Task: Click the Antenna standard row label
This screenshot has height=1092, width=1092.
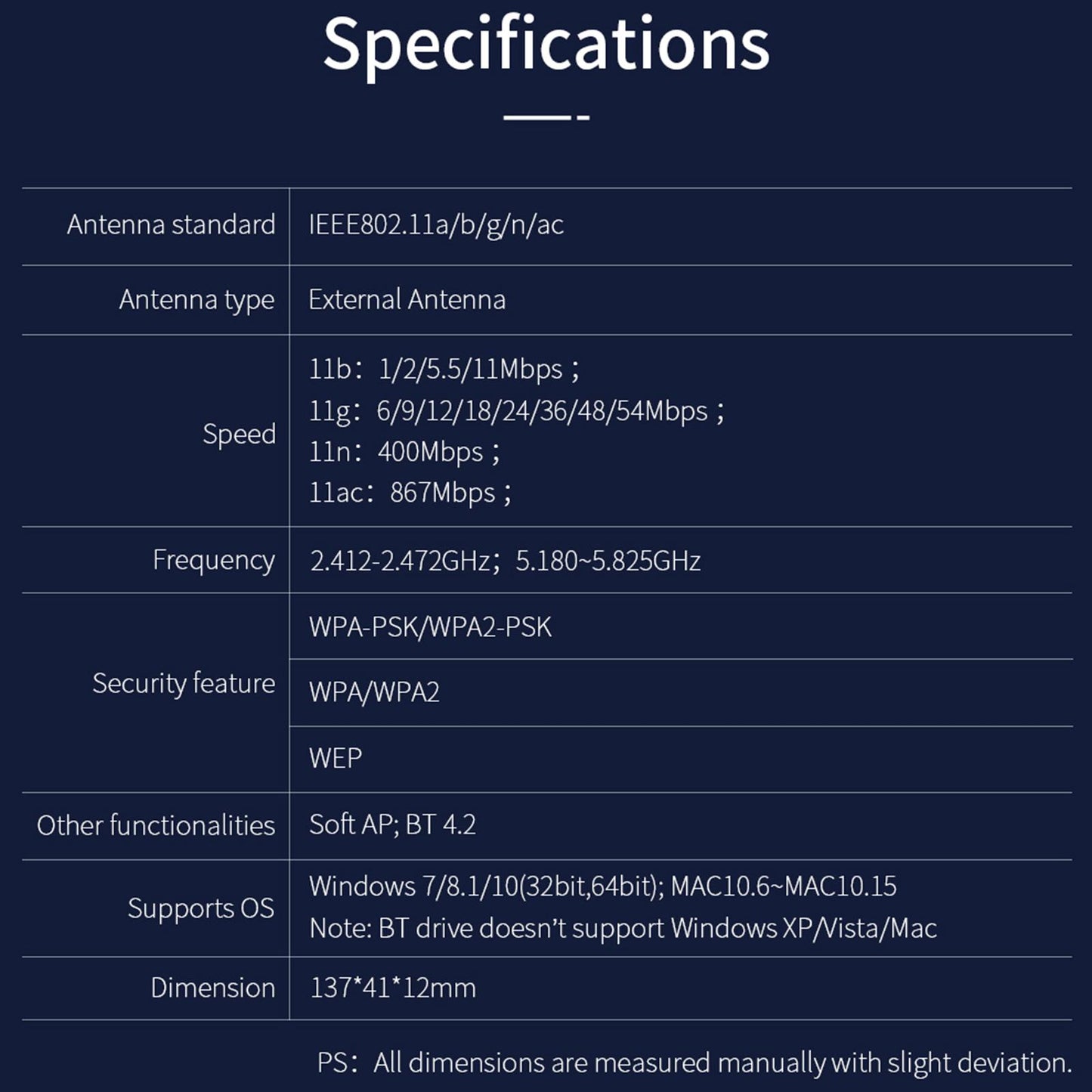Action: point(171,225)
